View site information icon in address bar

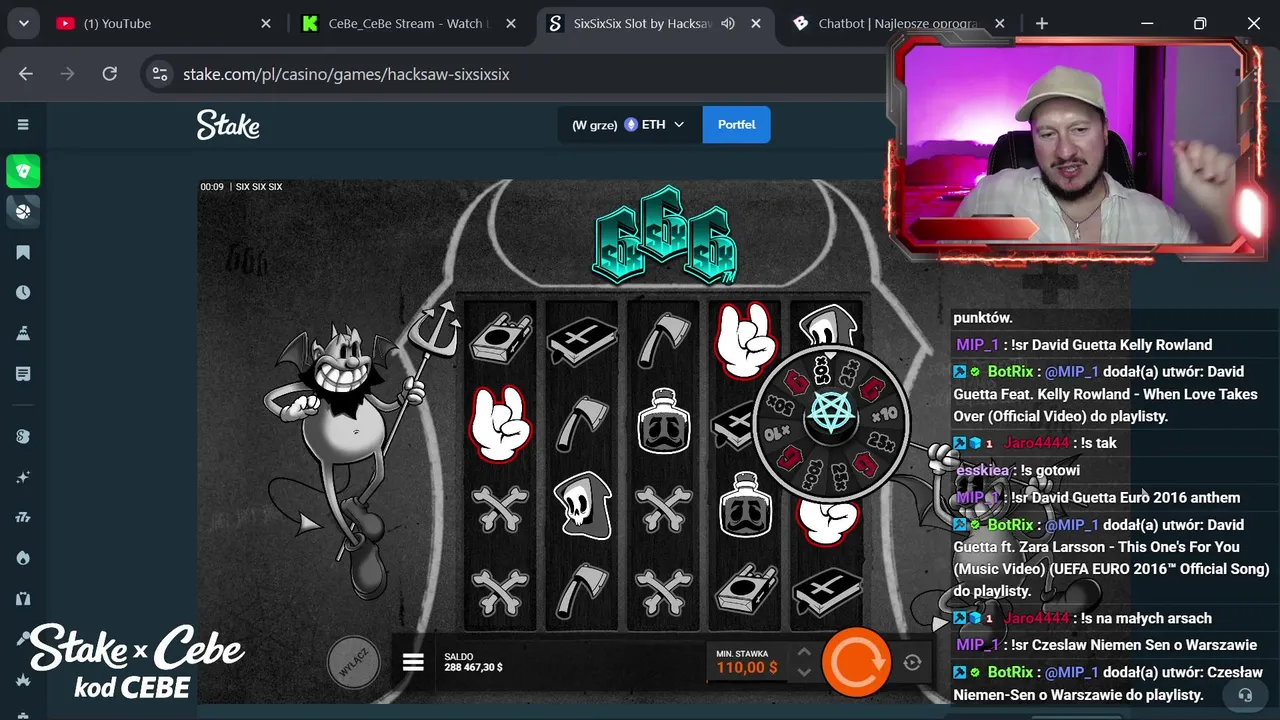[x=159, y=74]
